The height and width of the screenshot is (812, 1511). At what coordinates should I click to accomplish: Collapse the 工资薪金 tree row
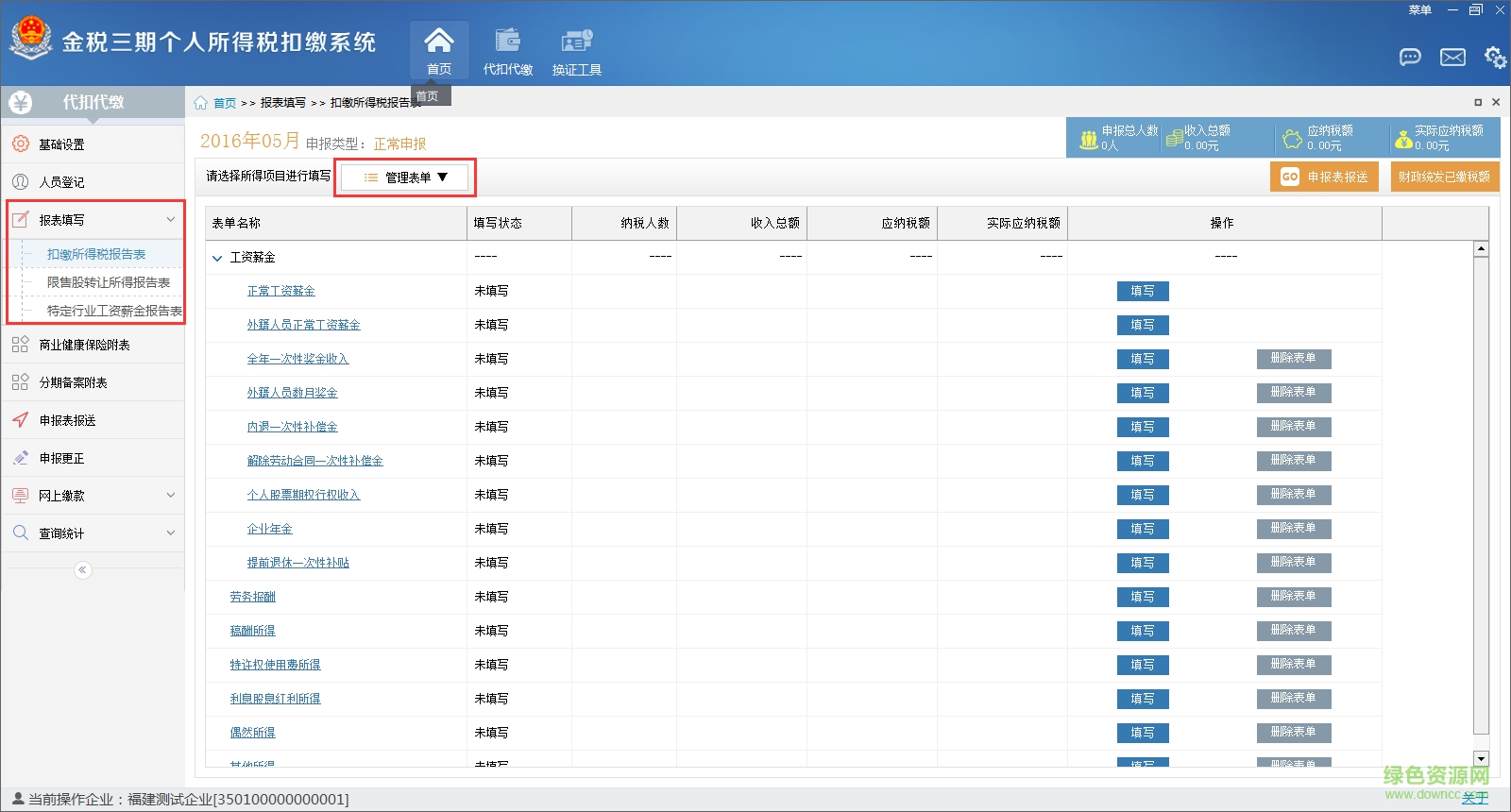pos(217,258)
